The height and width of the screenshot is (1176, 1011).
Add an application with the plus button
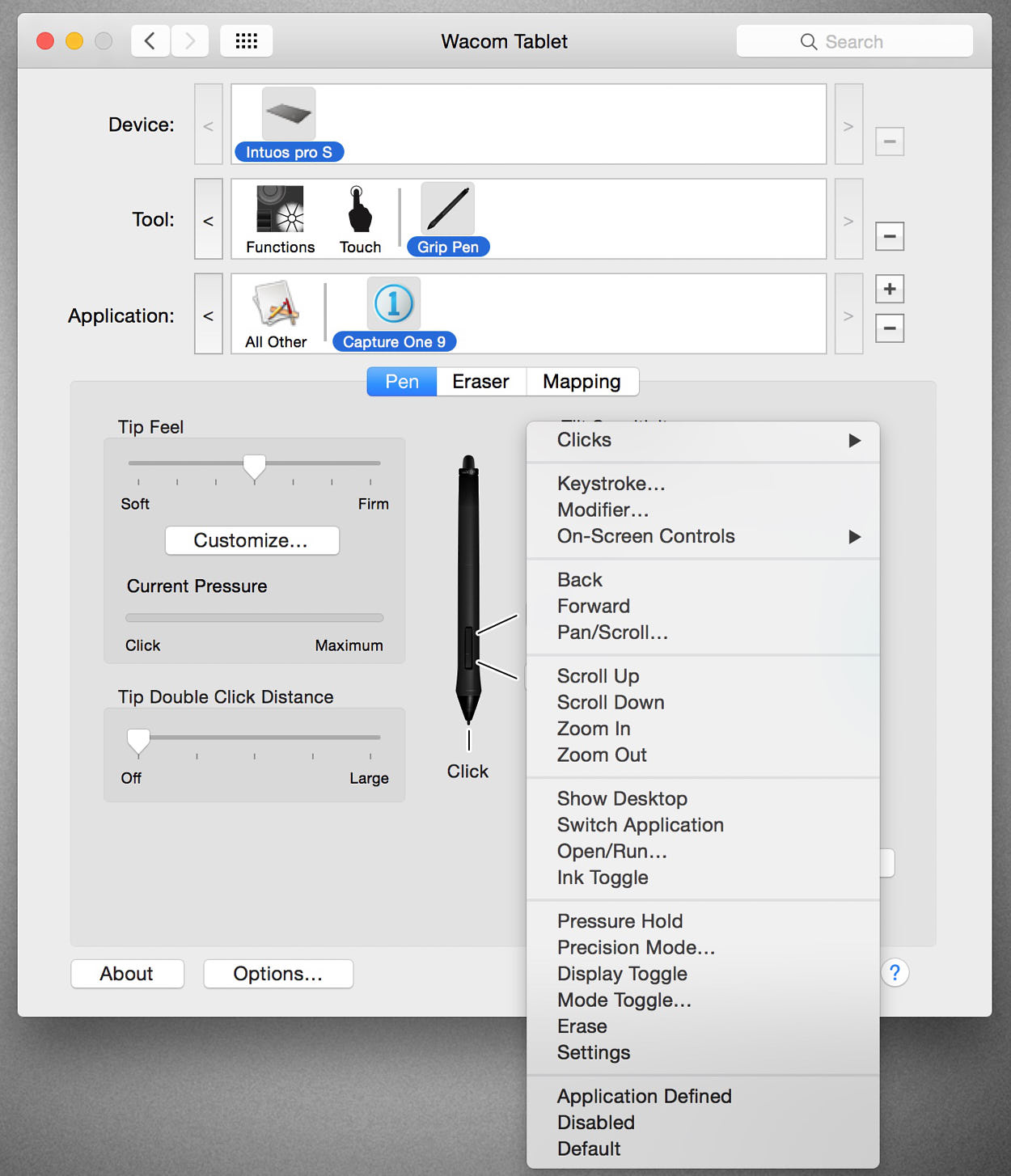[x=890, y=289]
